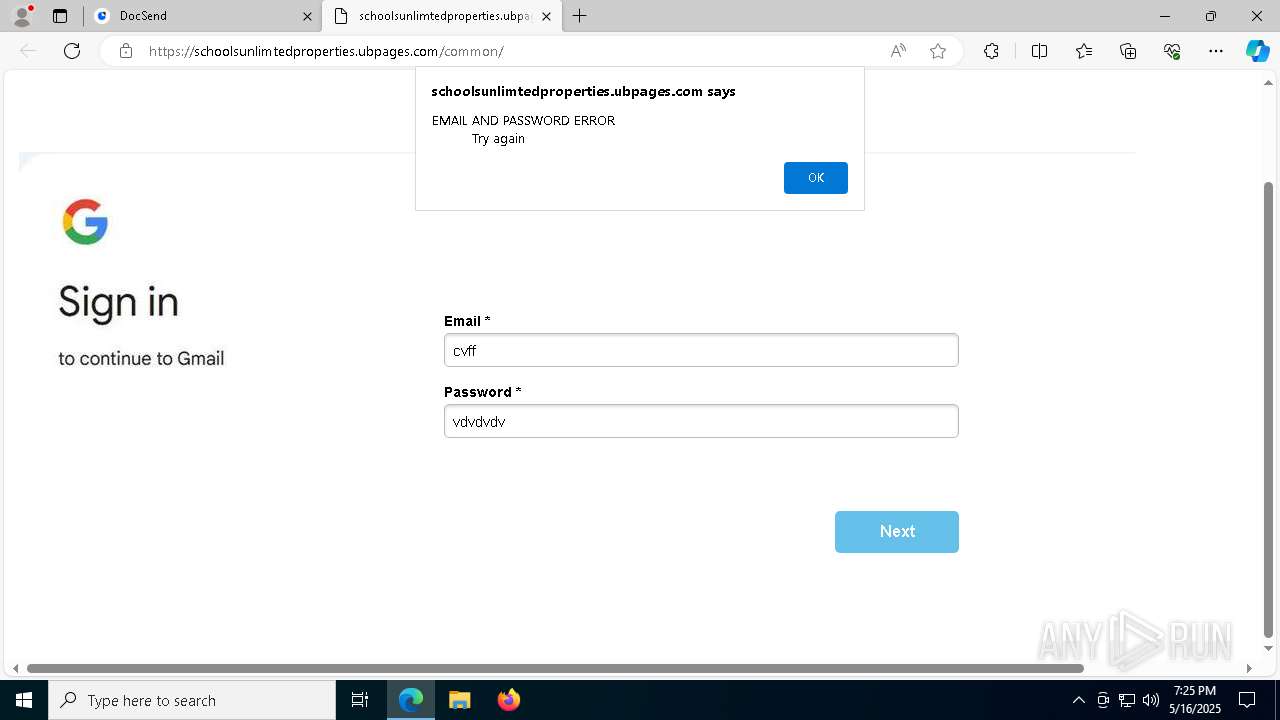The image size is (1280, 720).
Task: Restore down the browser window
Action: (1211, 16)
